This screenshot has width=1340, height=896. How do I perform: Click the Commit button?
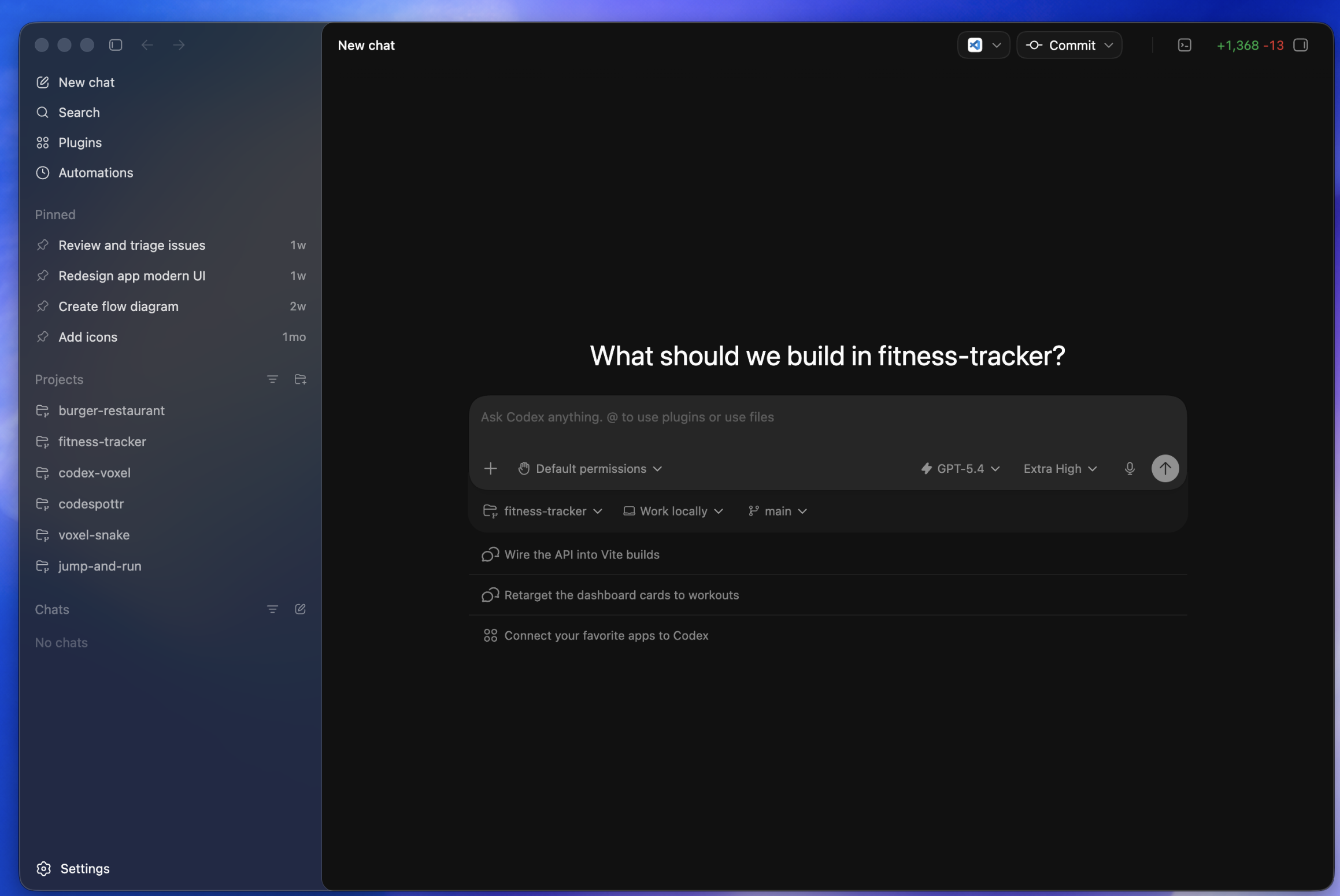coord(1069,45)
